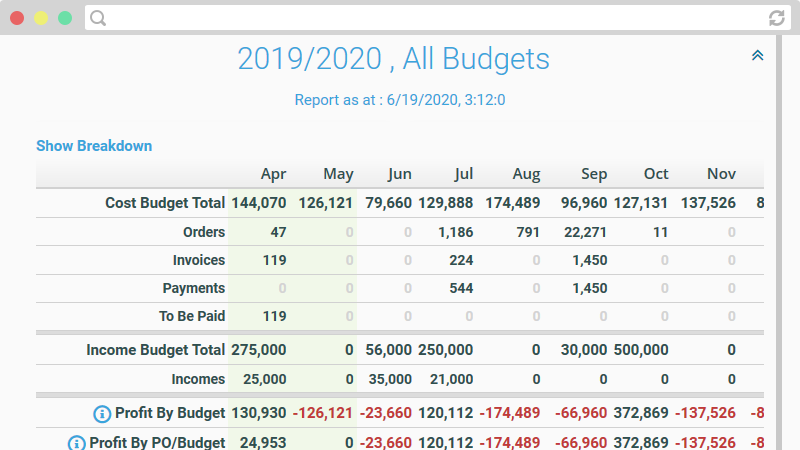Click the To Be Paid row label
Viewport: 800px width, 450px height.
(x=192, y=316)
